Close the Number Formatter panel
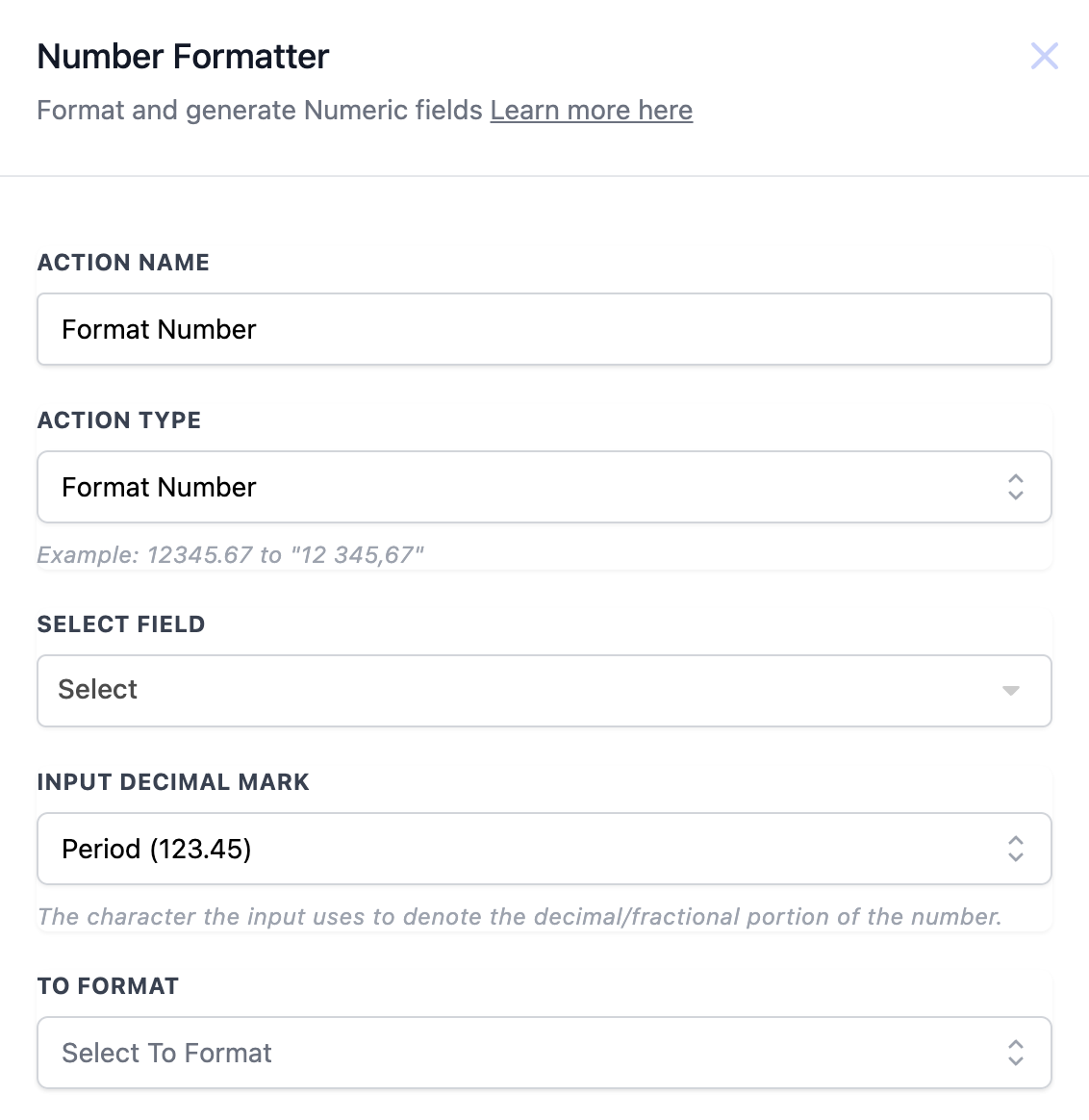 pyautogui.click(x=1044, y=56)
